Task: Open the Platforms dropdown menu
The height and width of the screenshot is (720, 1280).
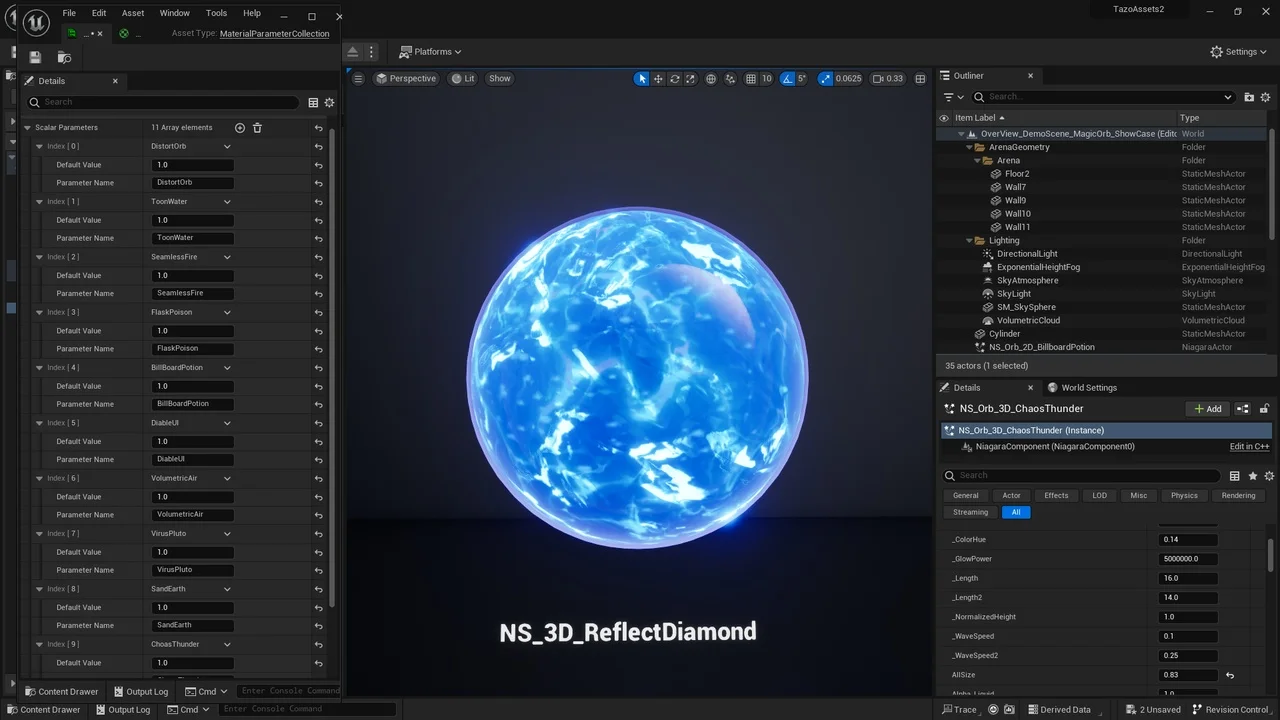Action: (430, 52)
